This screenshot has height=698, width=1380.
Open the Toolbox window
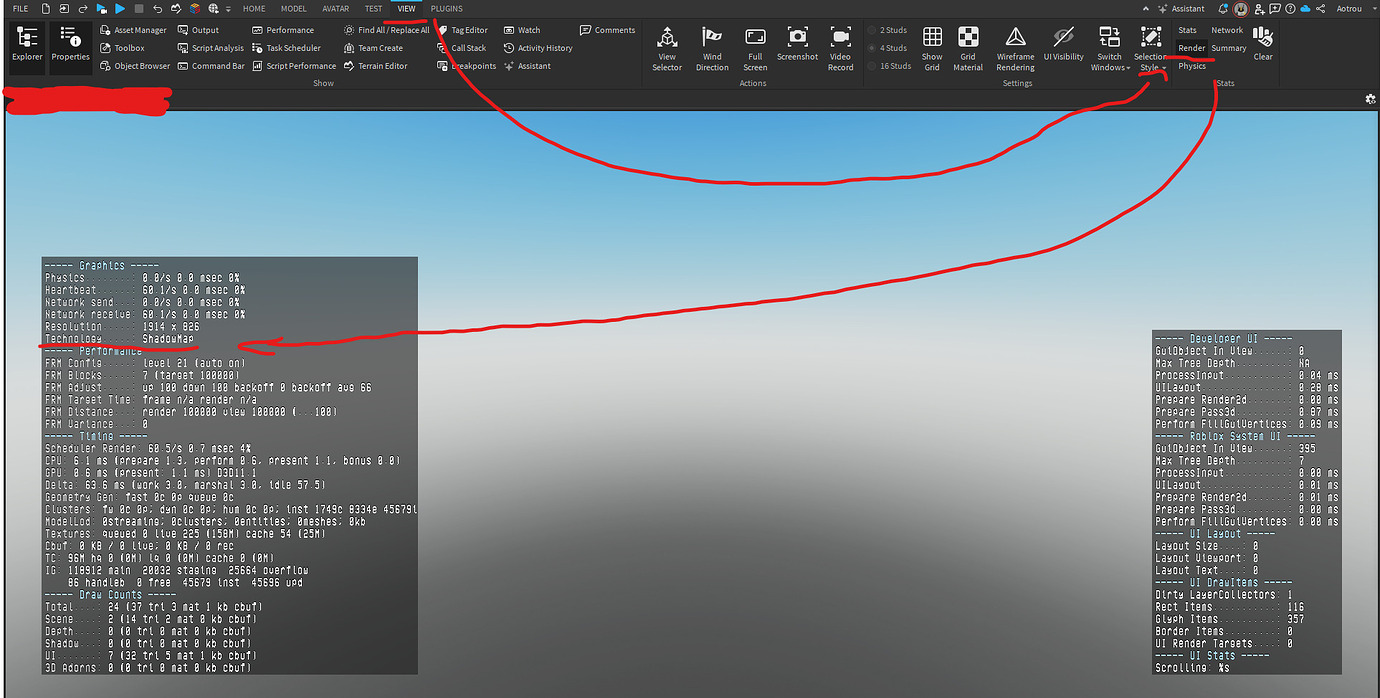point(122,48)
